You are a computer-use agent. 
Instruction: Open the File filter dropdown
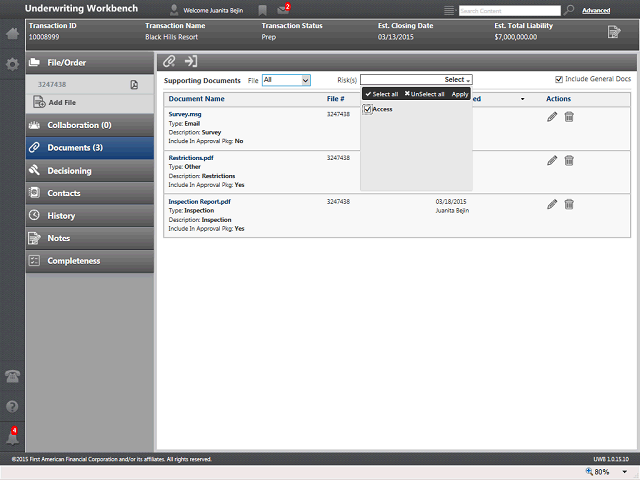286,80
